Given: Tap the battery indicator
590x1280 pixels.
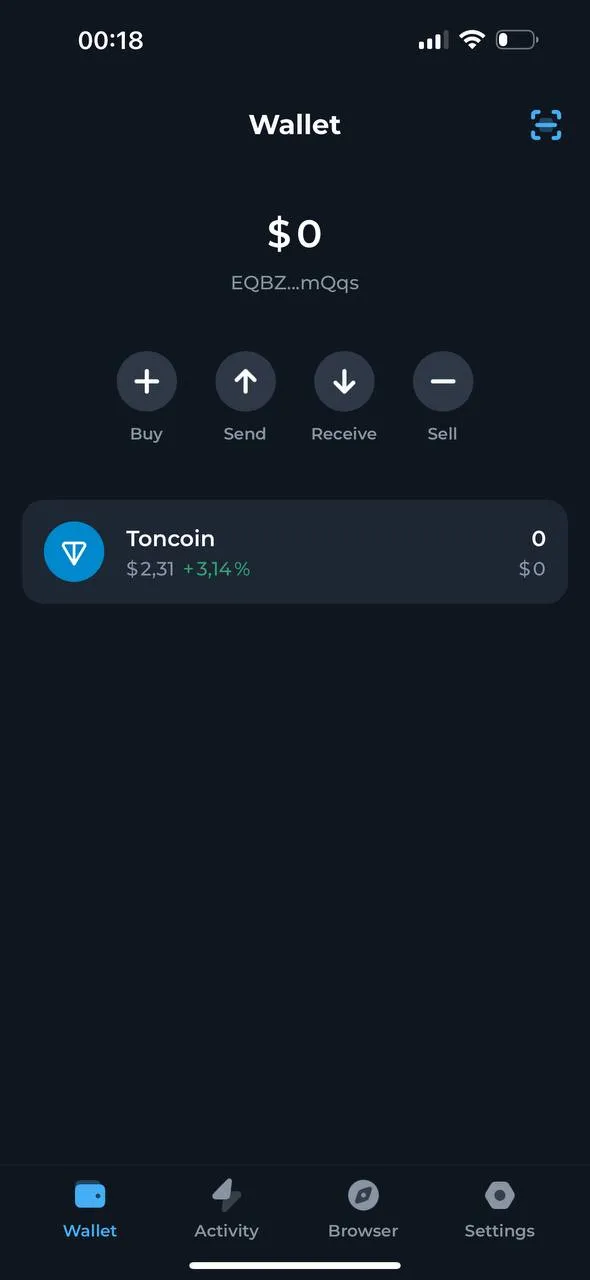Looking at the screenshot, I should click(516, 40).
